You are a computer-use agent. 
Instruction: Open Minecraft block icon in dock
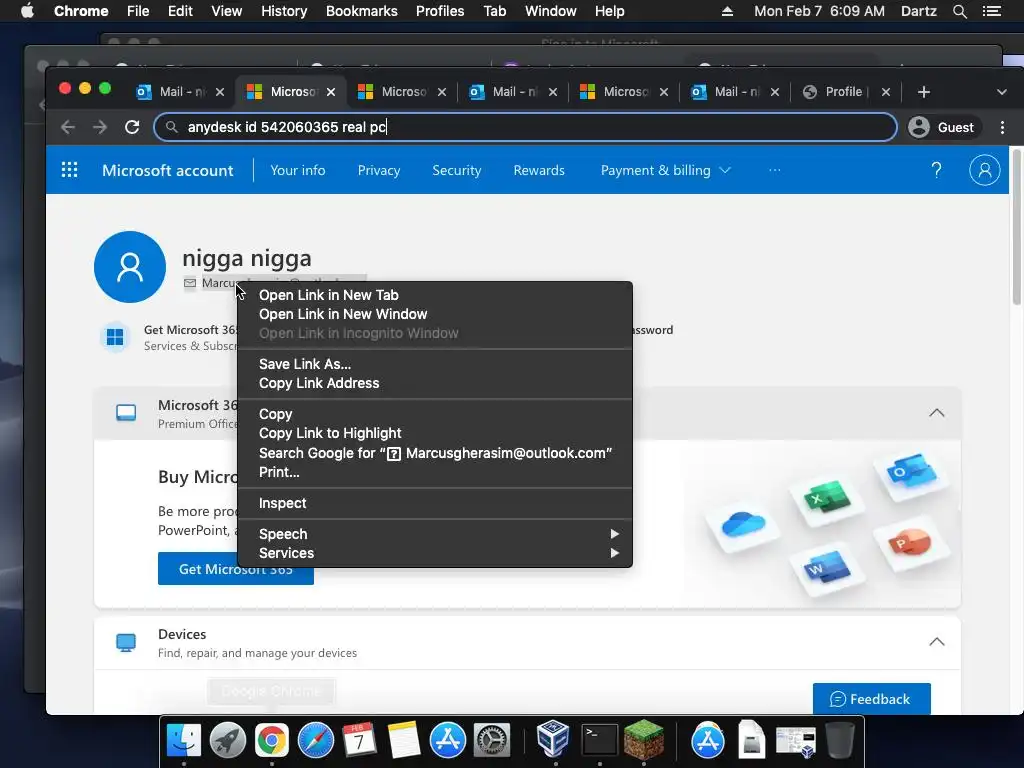coord(643,739)
